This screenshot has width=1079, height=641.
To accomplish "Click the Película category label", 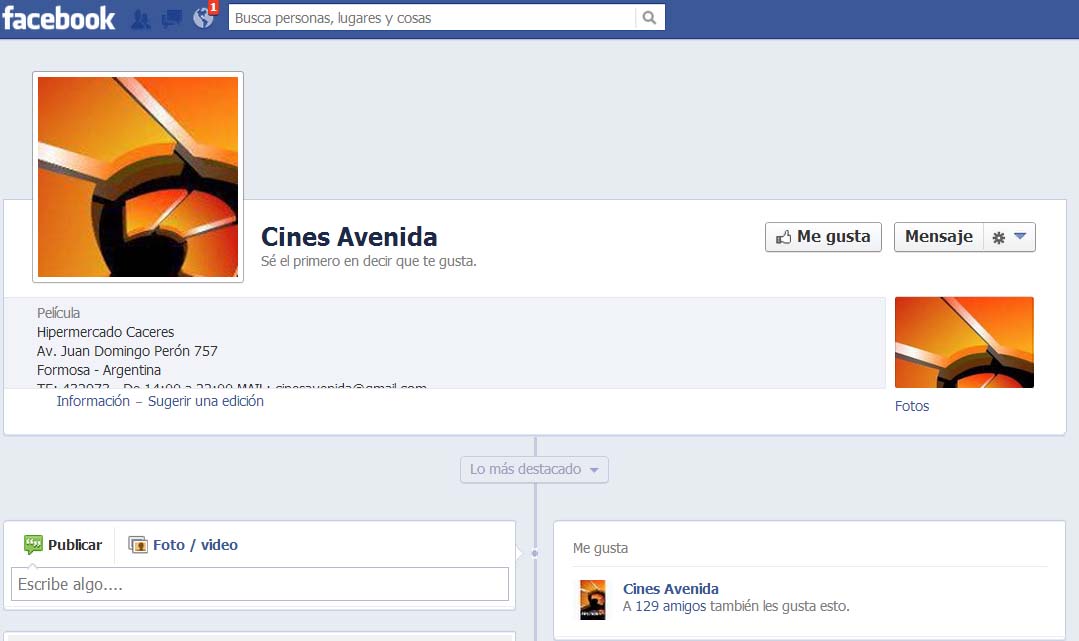I will (x=58, y=313).
